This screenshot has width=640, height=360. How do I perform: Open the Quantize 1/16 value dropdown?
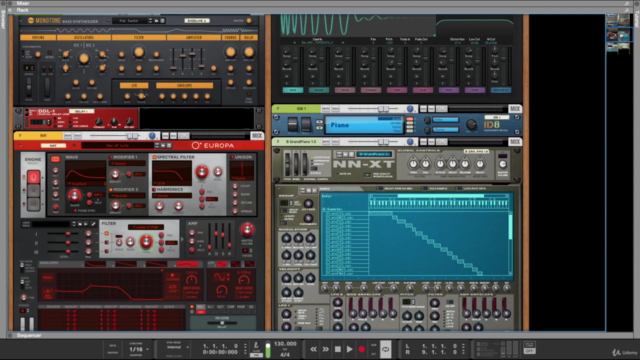tap(138, 349)
